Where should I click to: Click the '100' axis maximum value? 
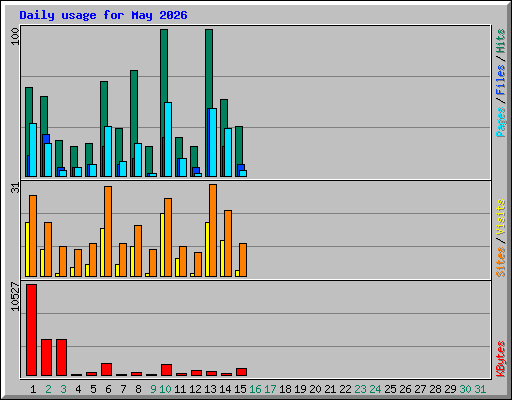(15, 36)
